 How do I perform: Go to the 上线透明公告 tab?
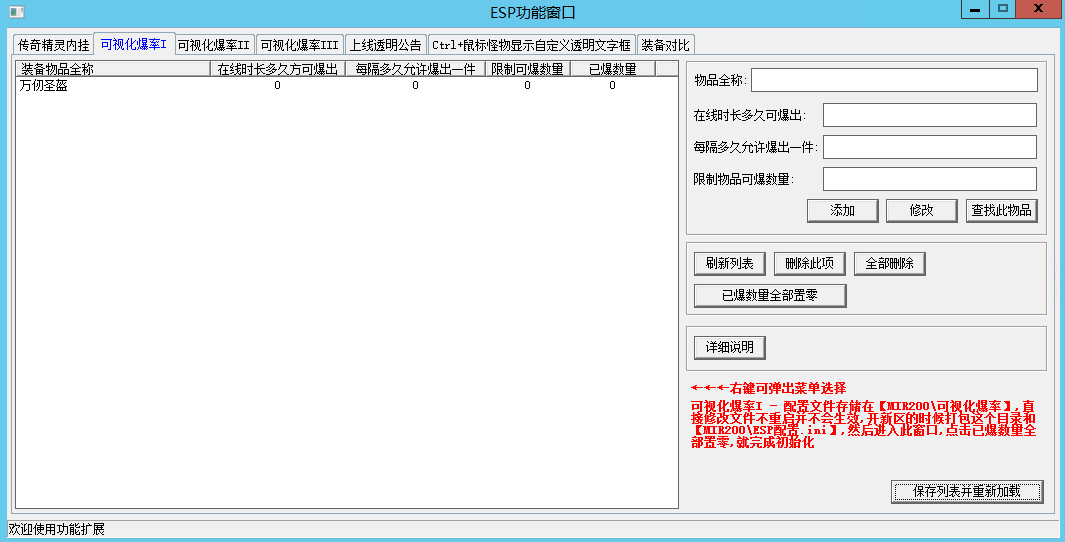tap(385, 45)
